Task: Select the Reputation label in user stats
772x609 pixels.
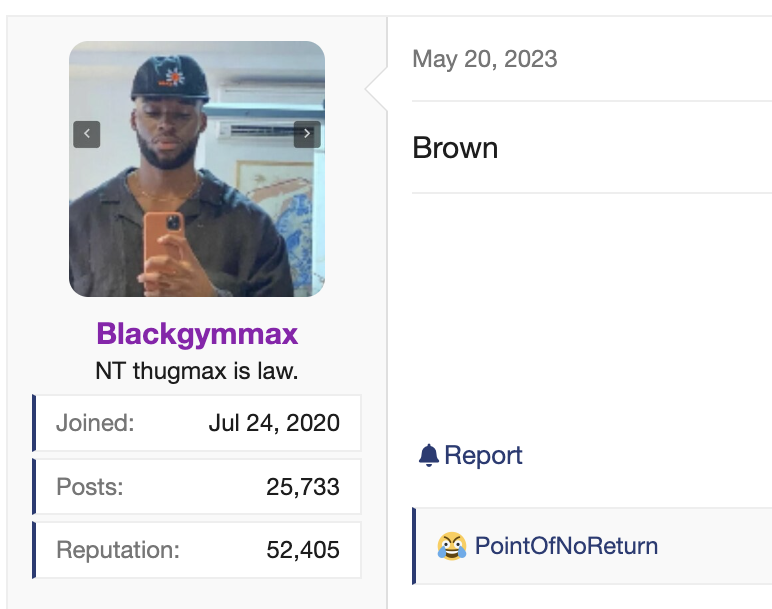Action: point(118,550)
